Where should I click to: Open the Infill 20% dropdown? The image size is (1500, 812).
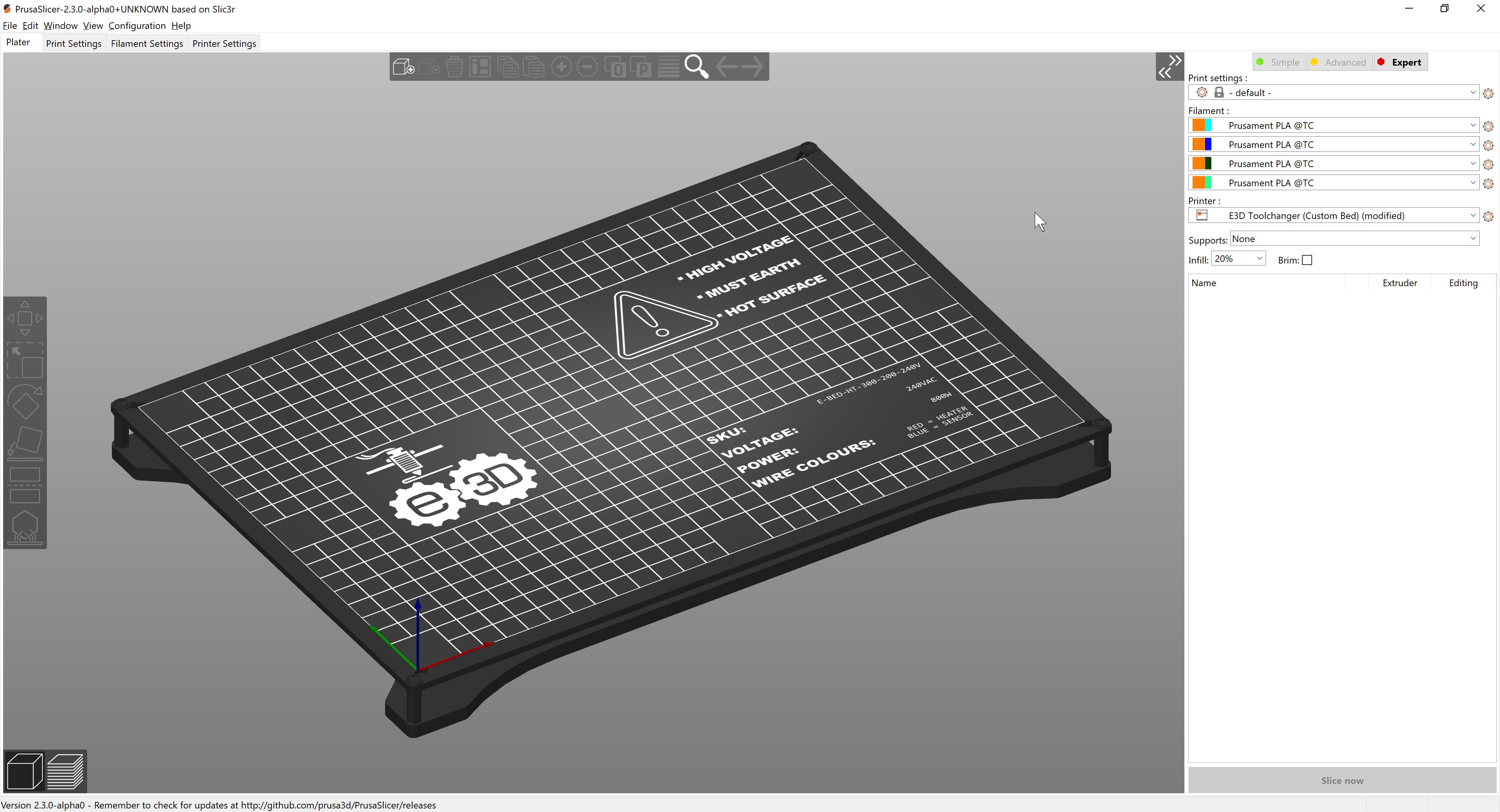(1238, 258)
